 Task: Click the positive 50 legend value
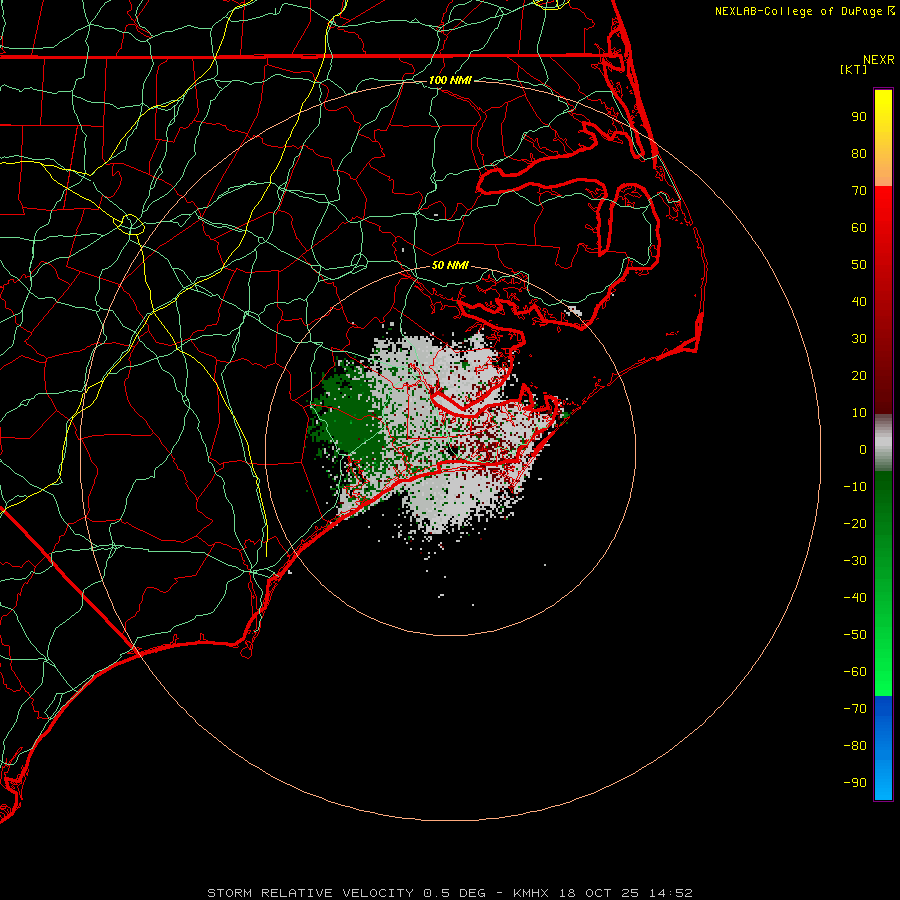(859, 265)
